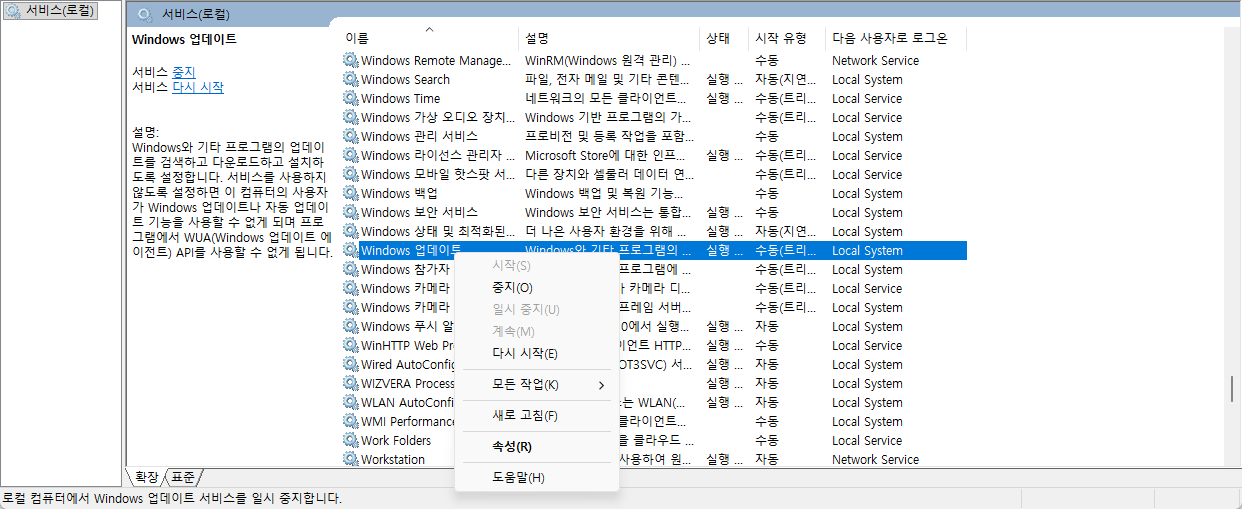Screen dimensions: 1242x509
Task: Click the 서비스(로컬) icon in the header bar
Action: point(145,15)
